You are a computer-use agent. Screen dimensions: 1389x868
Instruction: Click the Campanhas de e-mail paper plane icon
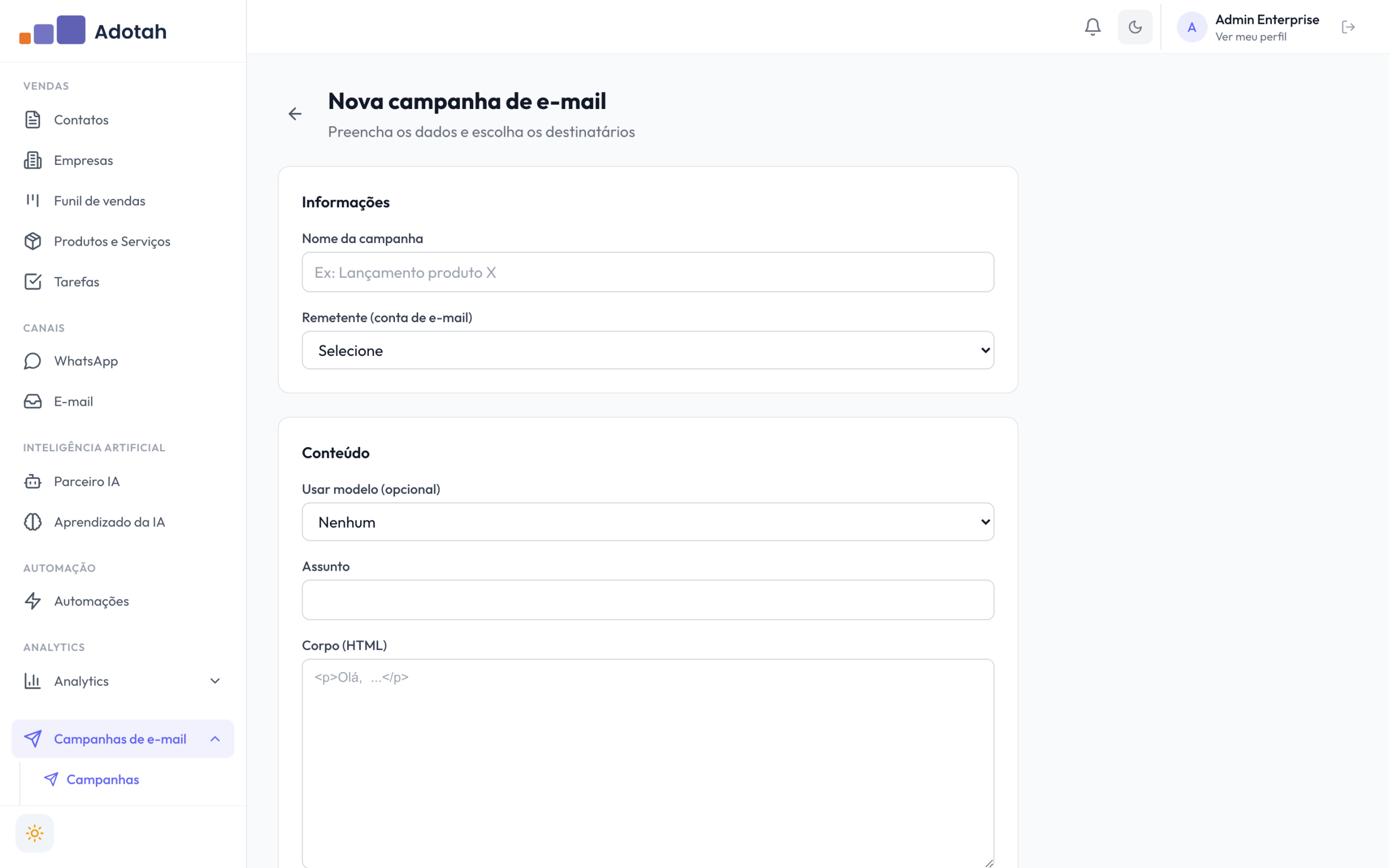click(33, 739)
